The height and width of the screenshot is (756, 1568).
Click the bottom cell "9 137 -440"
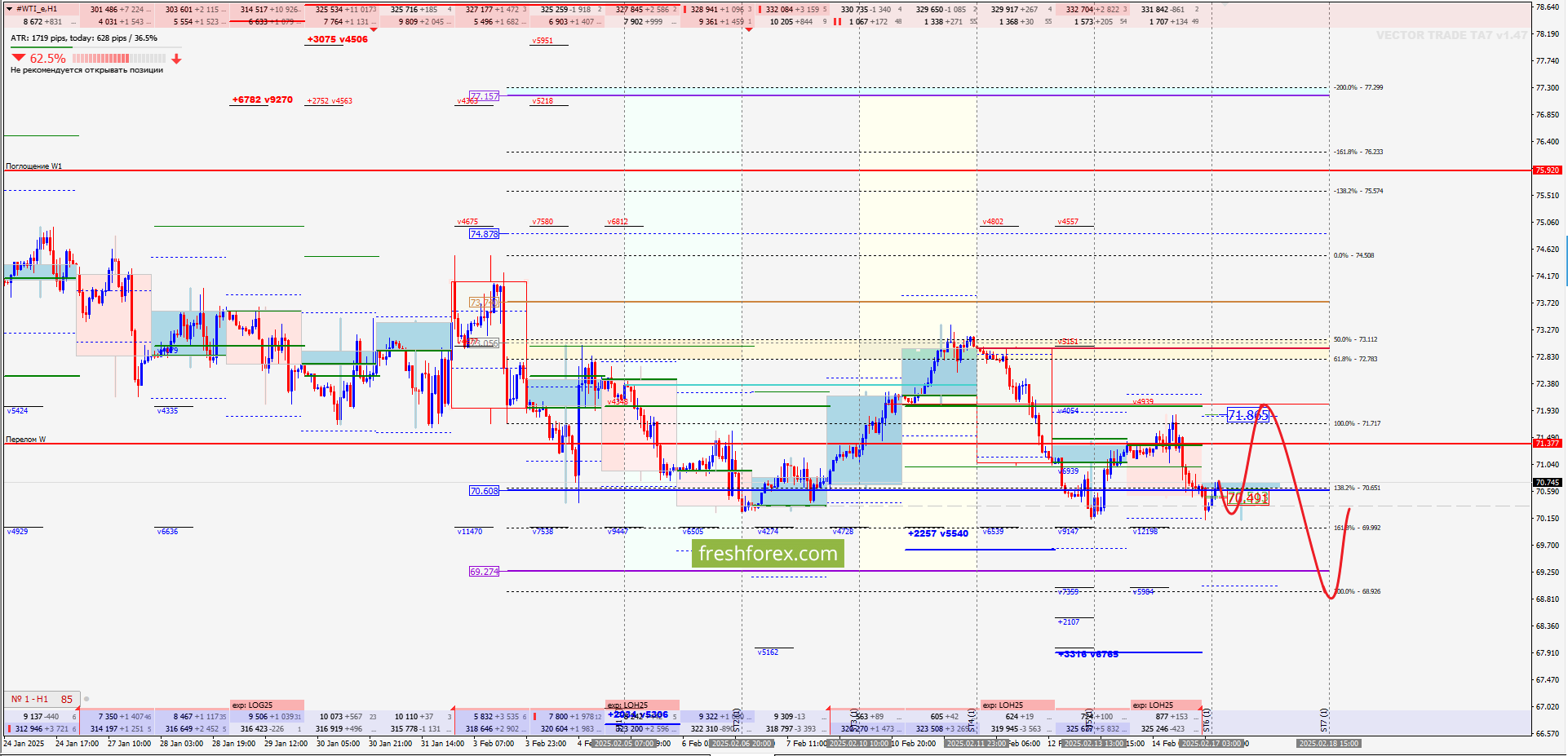41,717
